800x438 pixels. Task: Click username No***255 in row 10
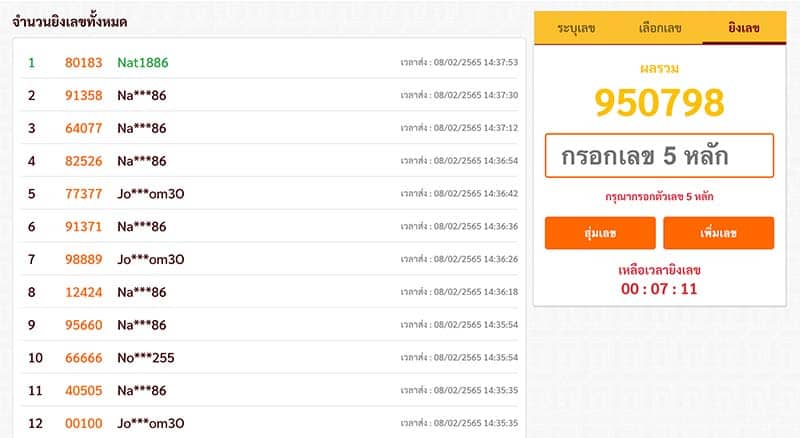[x=146, y=358]
